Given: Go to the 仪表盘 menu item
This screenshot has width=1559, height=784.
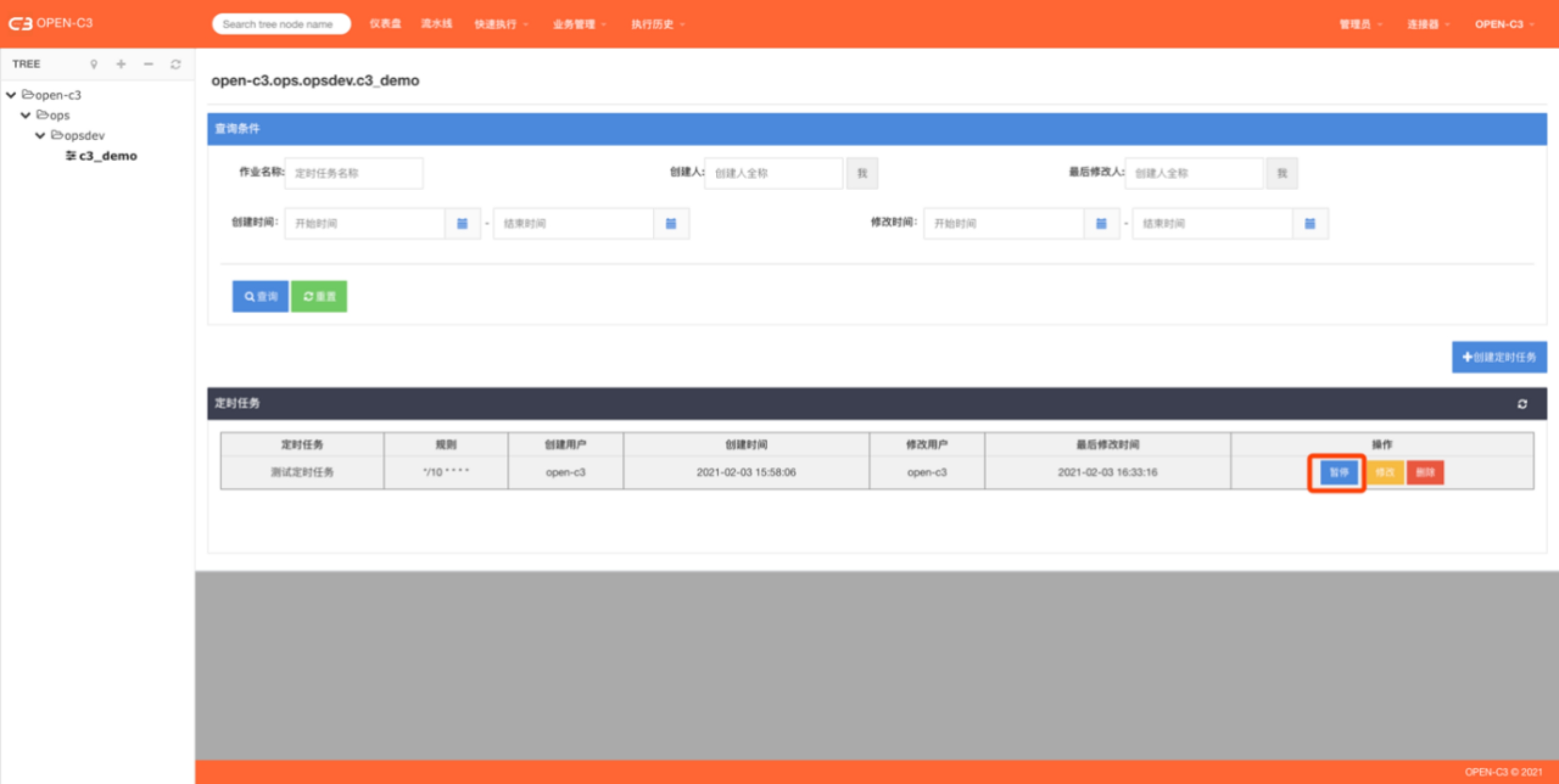Looking at the screenshot, I should coord(385,24).
